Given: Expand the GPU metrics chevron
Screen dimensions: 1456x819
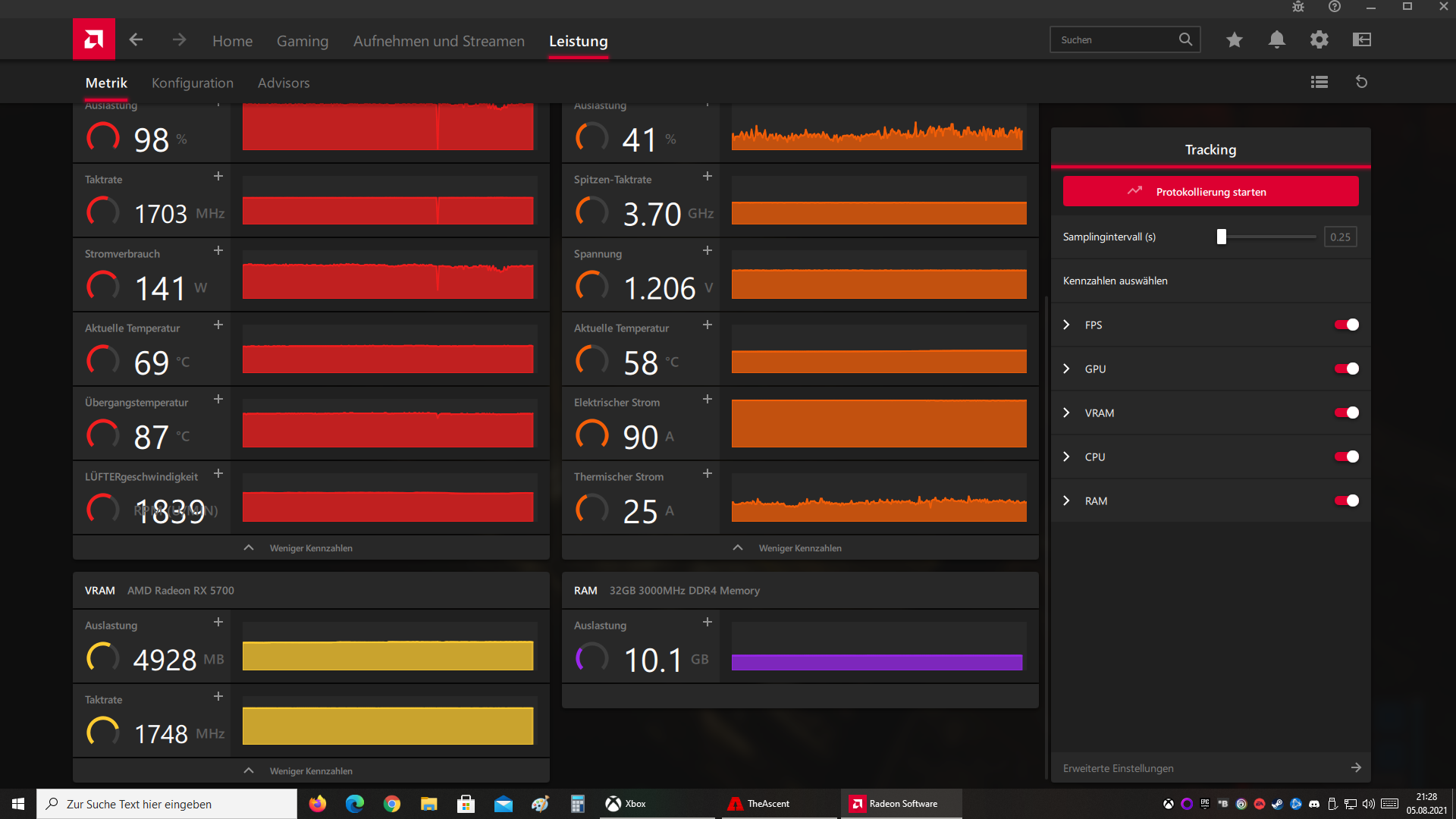Looking at the screenshot, I should coord(1067,369).
